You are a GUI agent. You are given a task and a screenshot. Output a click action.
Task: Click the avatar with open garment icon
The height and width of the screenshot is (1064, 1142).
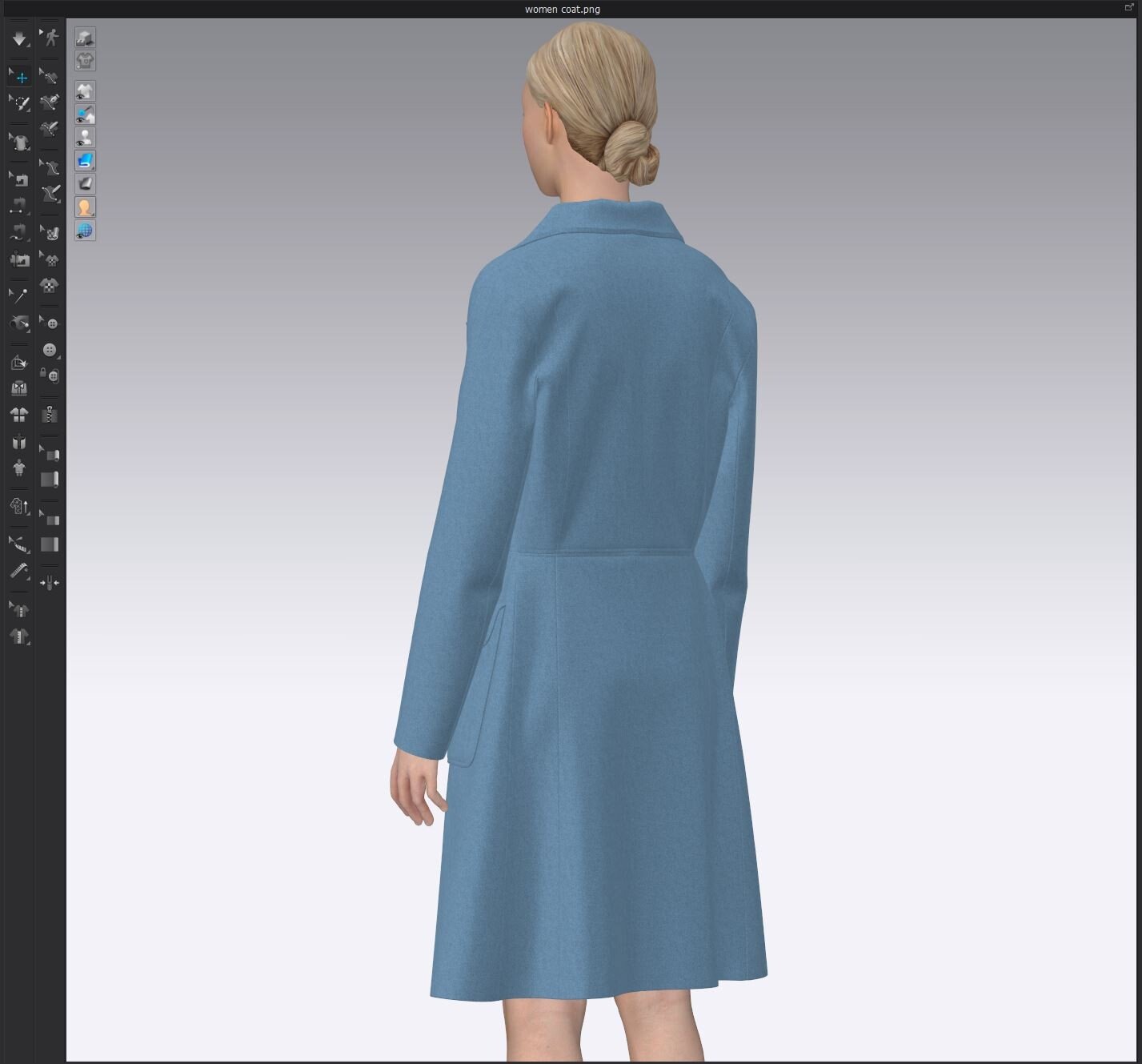(19, 442)
